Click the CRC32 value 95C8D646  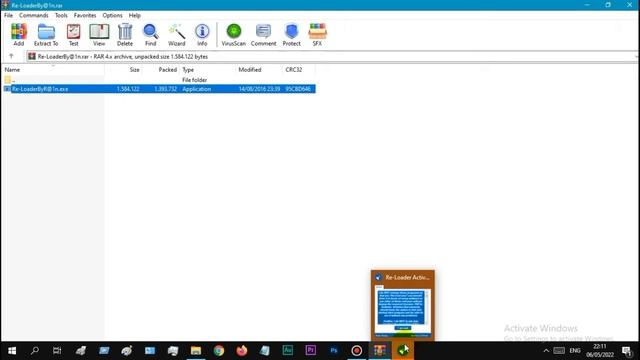(x=298, y=89)
